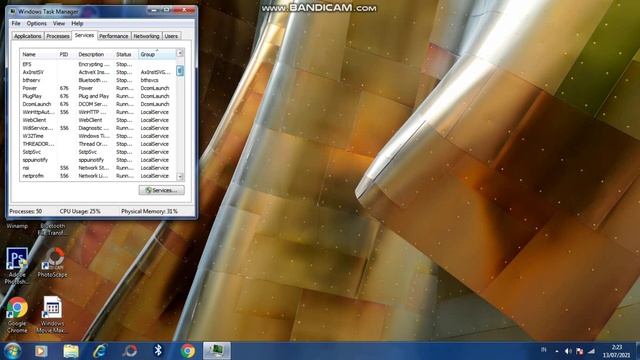Select the PlugPlay service row

[98, 96]
